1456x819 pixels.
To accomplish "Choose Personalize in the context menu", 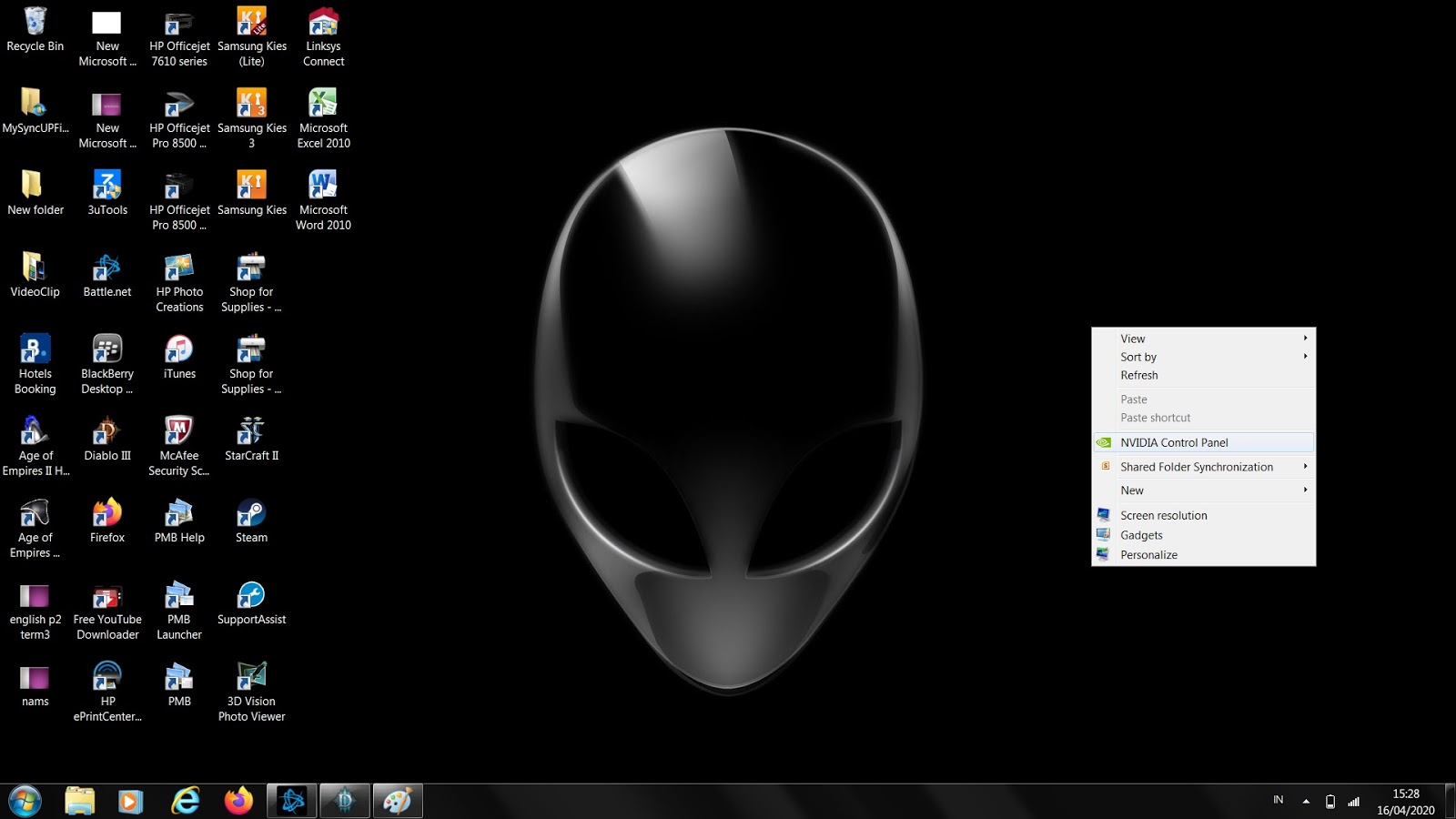I will (1203, 554).
